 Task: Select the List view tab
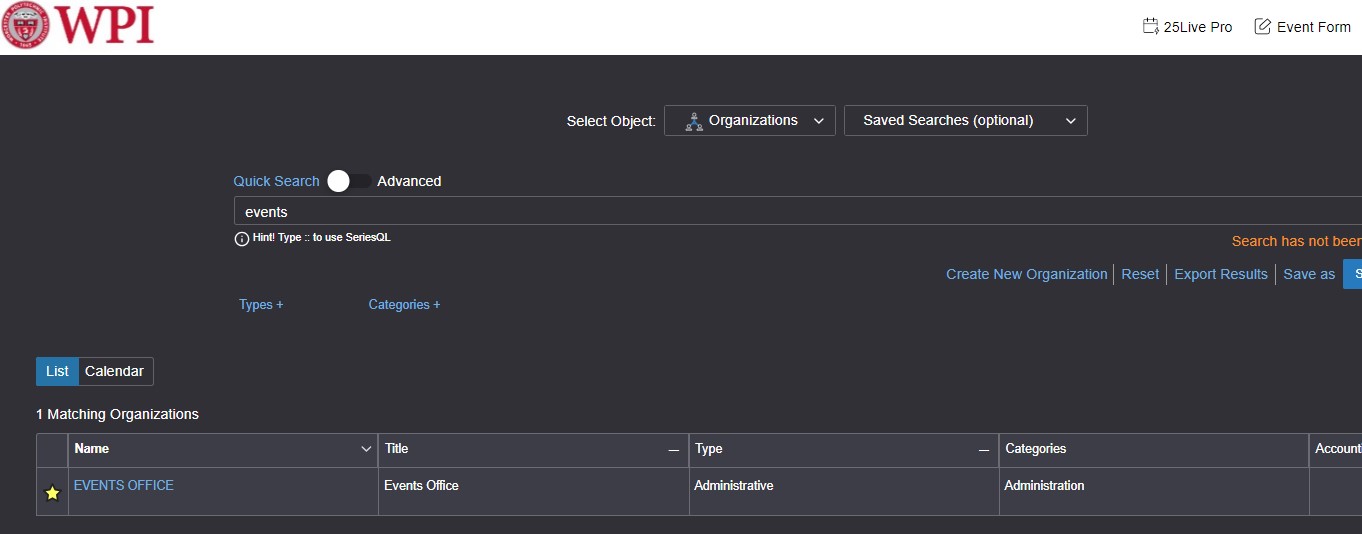[x=57, y=372]
